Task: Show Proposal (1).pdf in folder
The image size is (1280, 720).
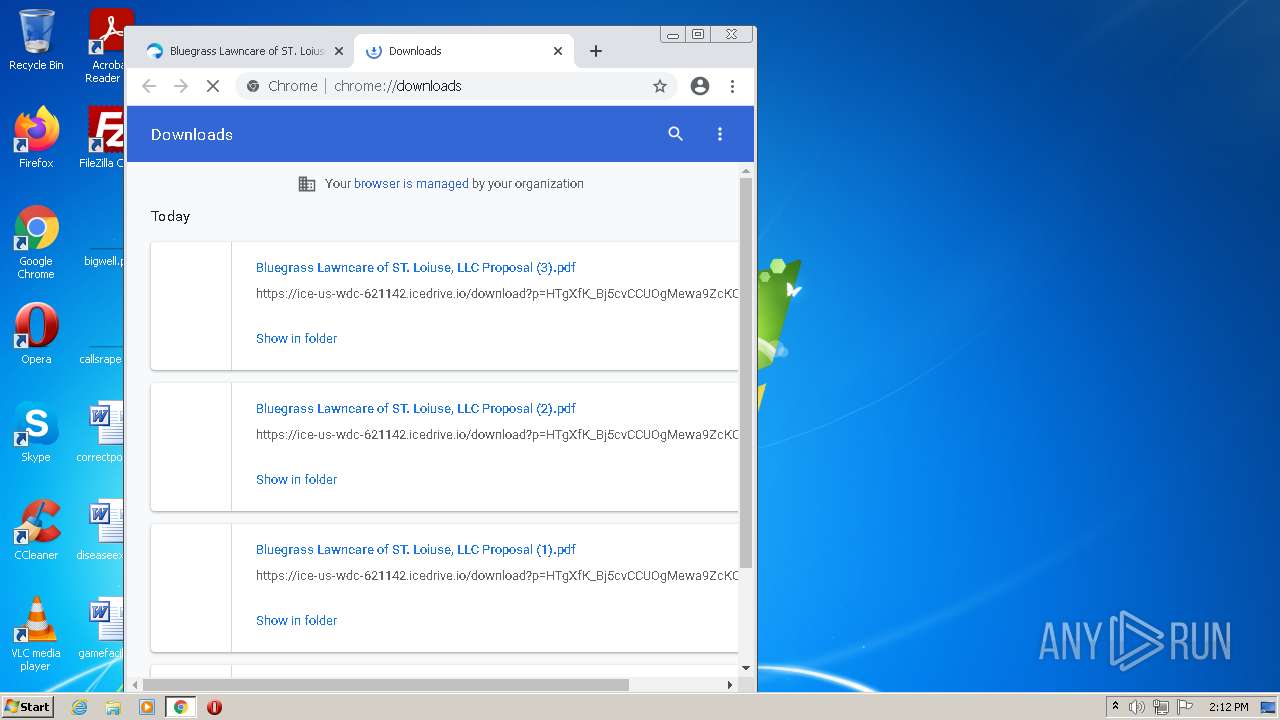Action: [296, 620]
